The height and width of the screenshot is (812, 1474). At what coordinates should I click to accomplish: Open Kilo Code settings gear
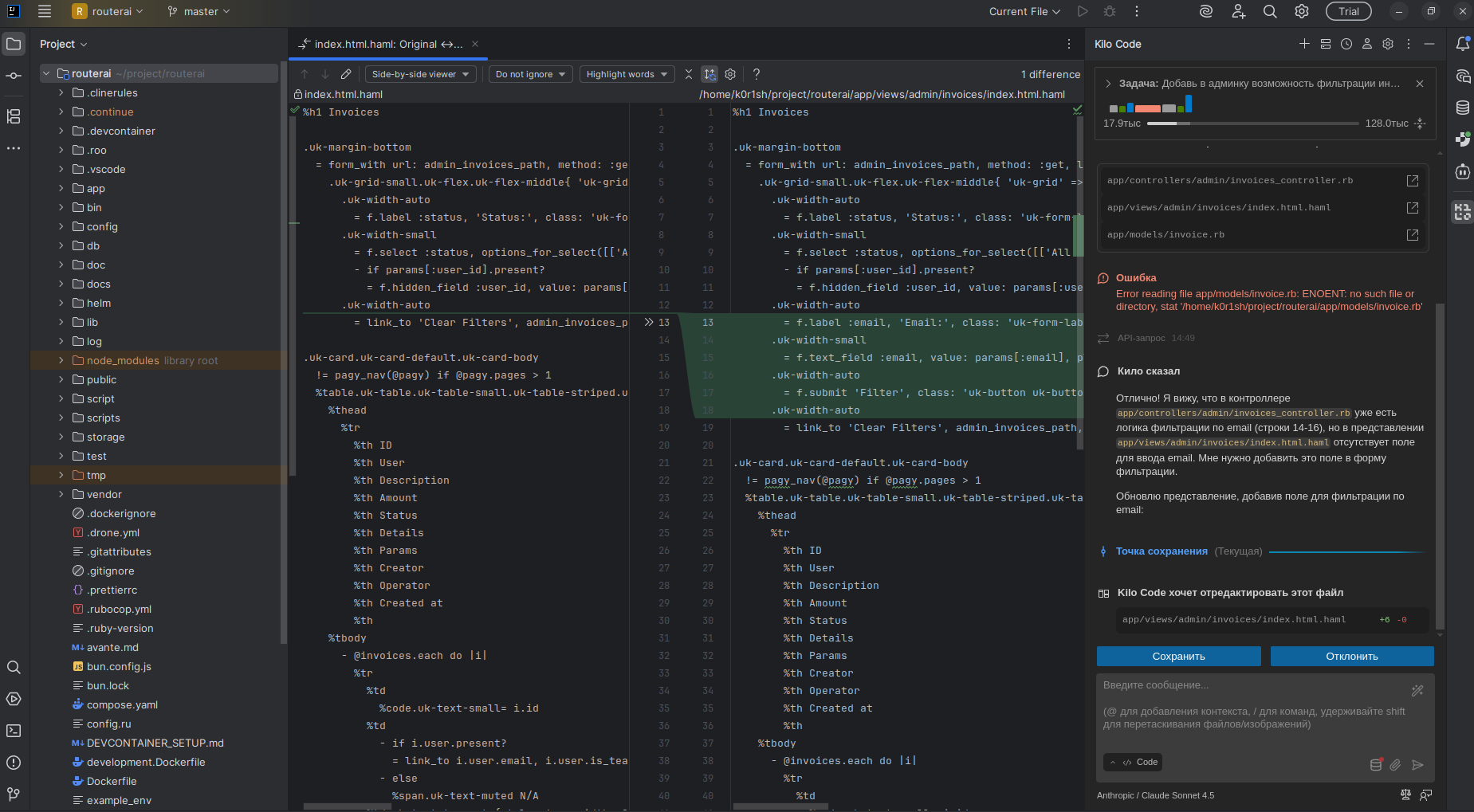click(1389, 44)
